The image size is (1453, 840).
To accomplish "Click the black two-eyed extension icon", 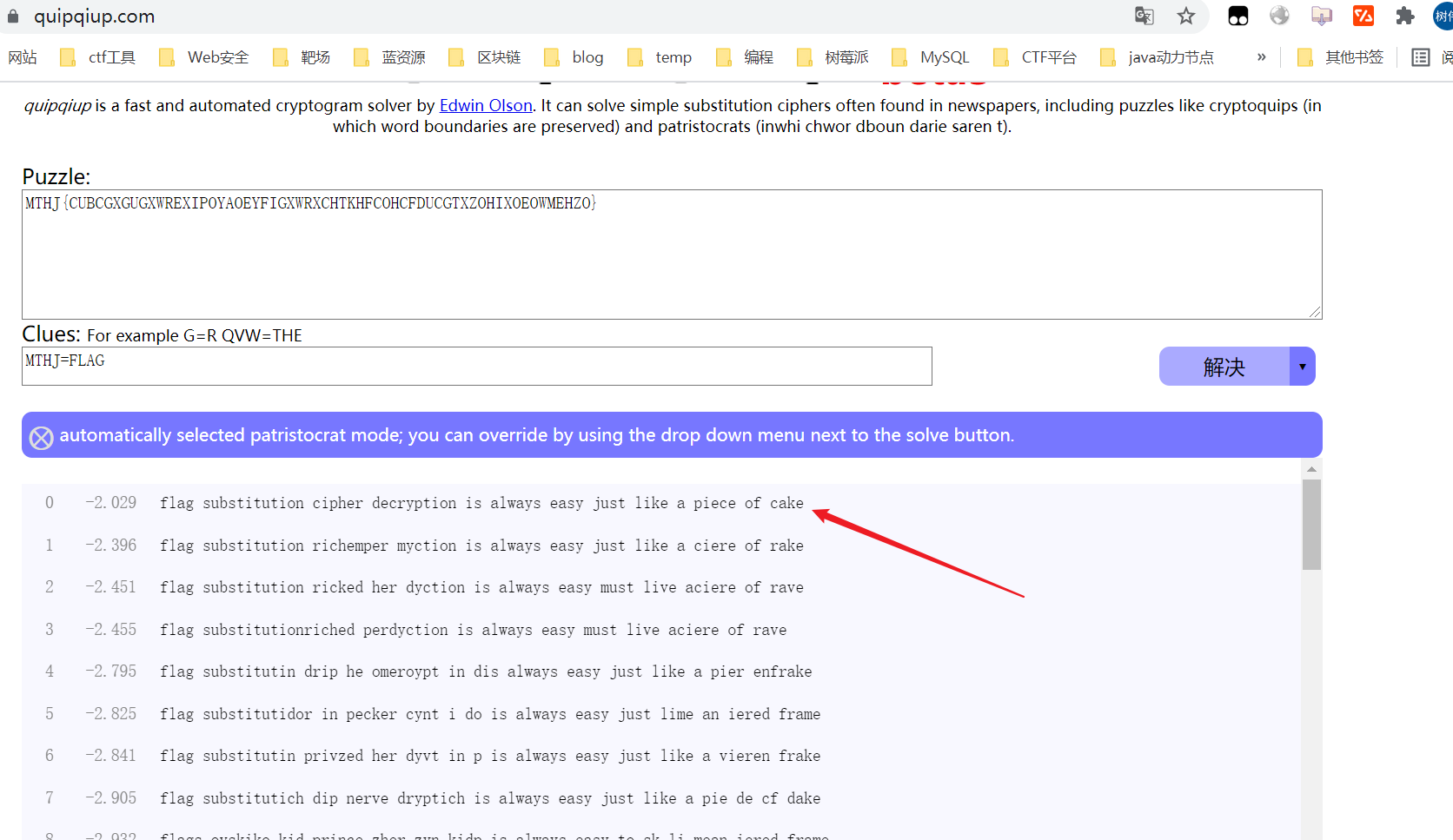I will click(1237, 16).
